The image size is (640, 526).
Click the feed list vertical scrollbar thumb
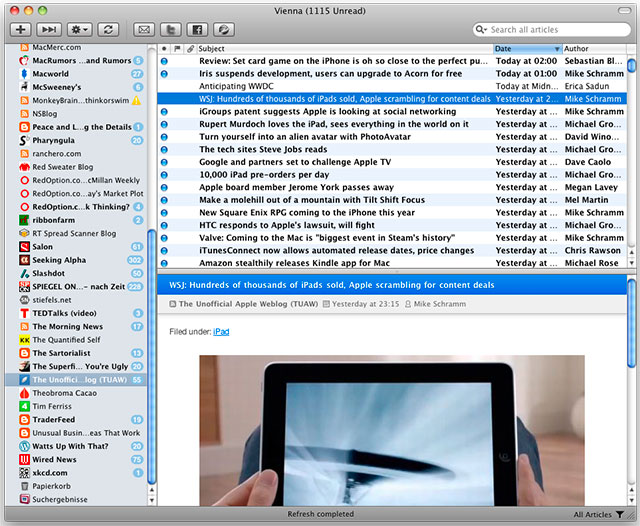(152, 357)
